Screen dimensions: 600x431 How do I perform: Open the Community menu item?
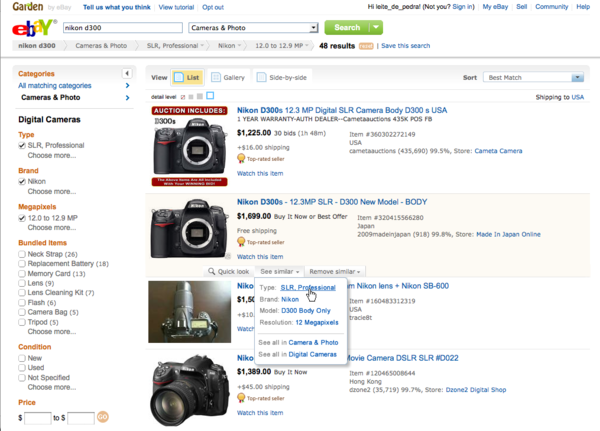click(x=551, y=7)
